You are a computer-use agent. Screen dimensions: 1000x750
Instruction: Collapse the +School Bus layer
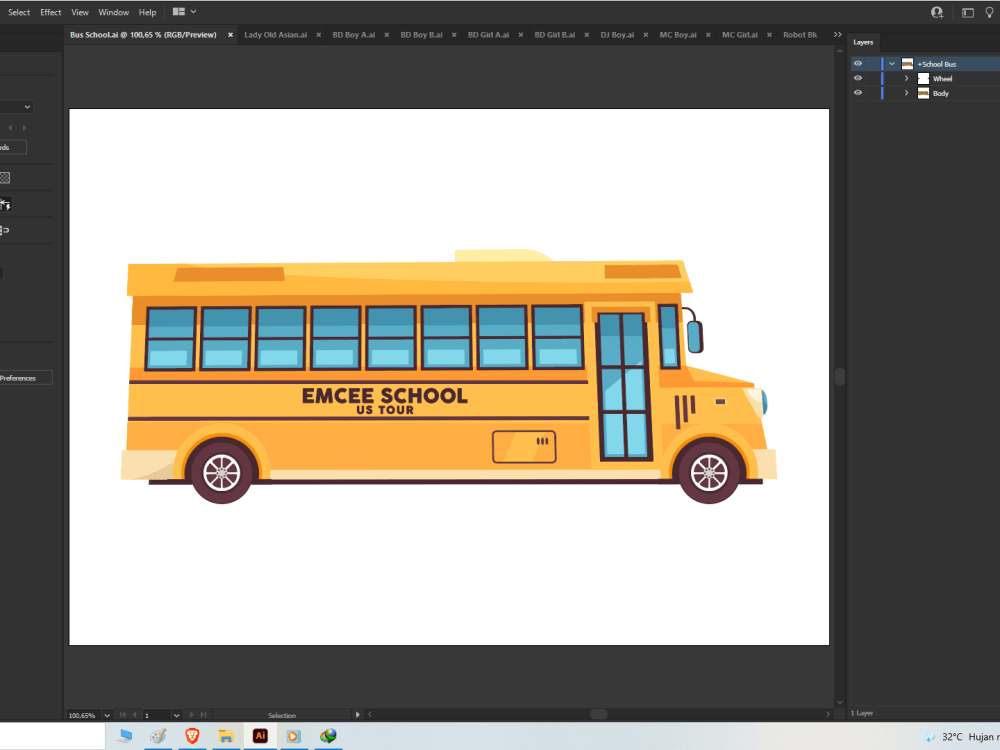(892, 64)
